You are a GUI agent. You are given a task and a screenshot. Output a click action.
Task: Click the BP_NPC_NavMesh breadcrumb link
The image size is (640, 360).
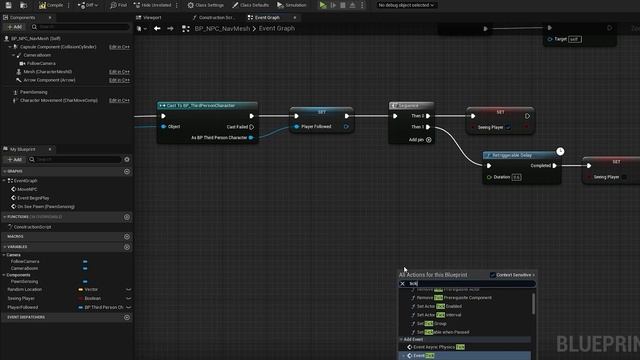222,29
